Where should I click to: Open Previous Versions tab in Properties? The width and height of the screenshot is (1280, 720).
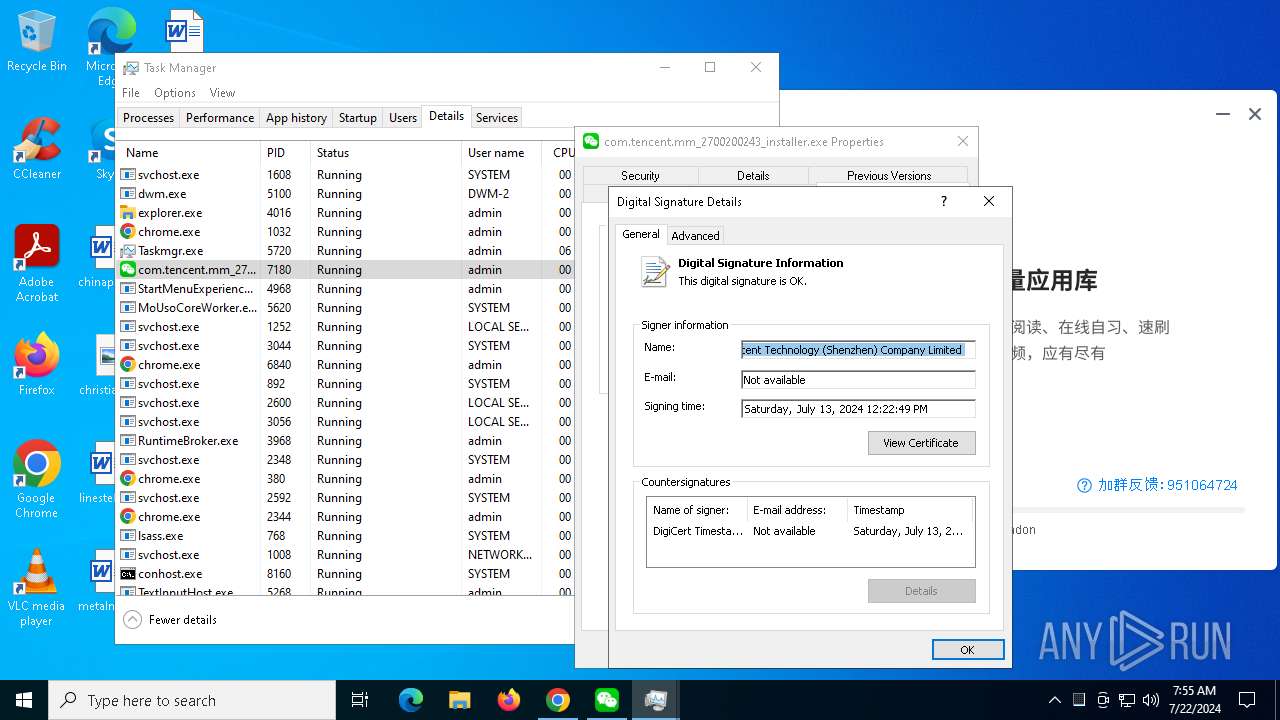click(889, 175)
